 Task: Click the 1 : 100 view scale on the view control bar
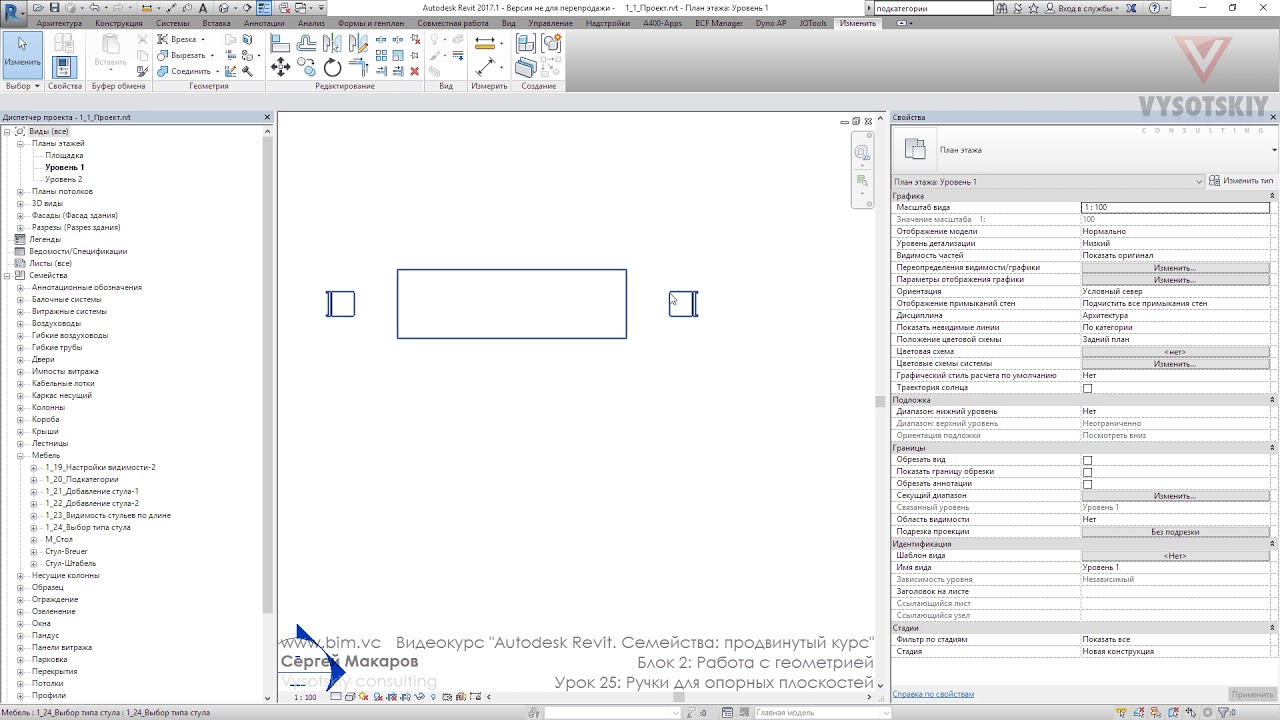tap(305, 697)
